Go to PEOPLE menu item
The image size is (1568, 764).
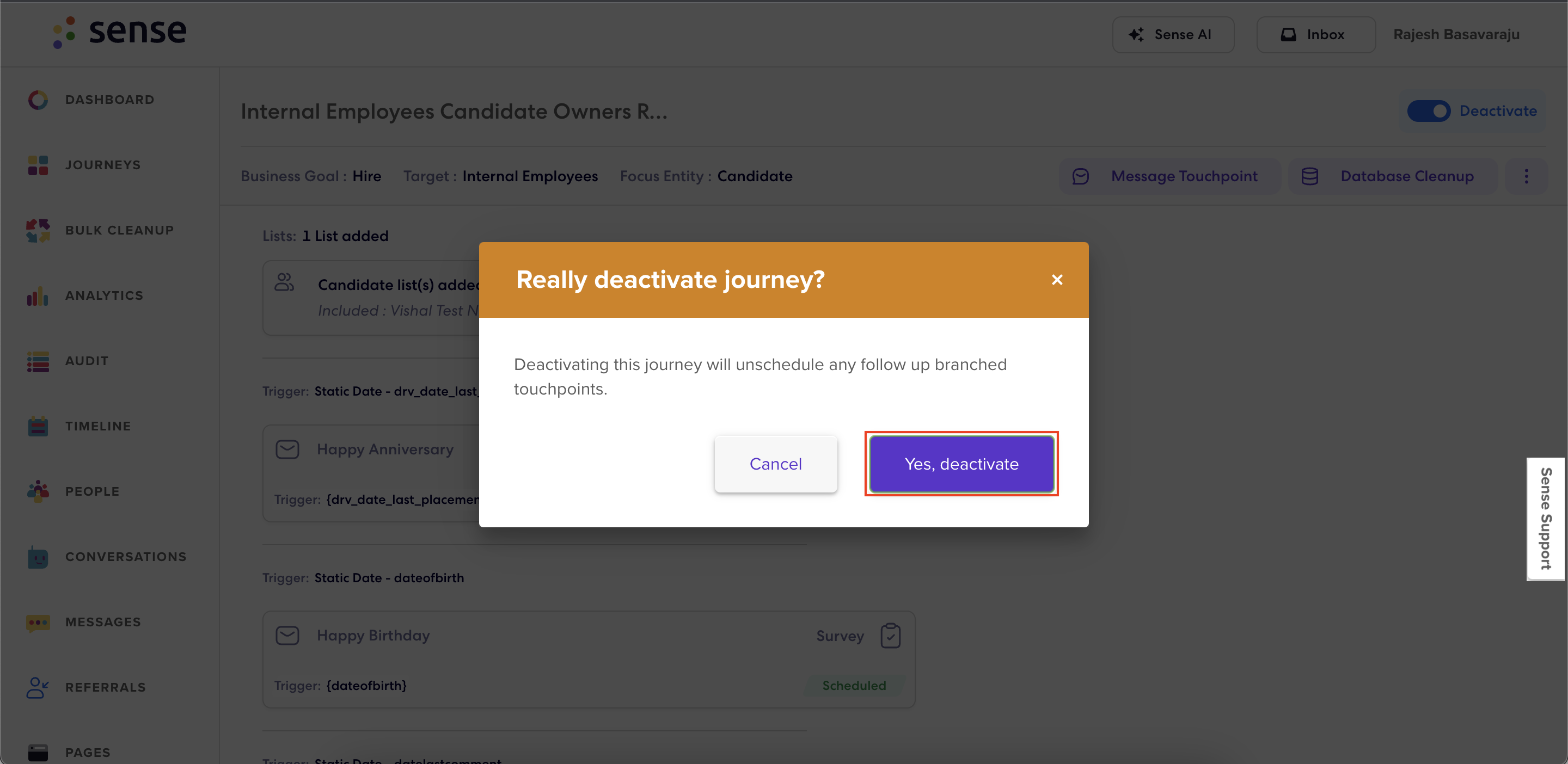click(x=93, y=491)
